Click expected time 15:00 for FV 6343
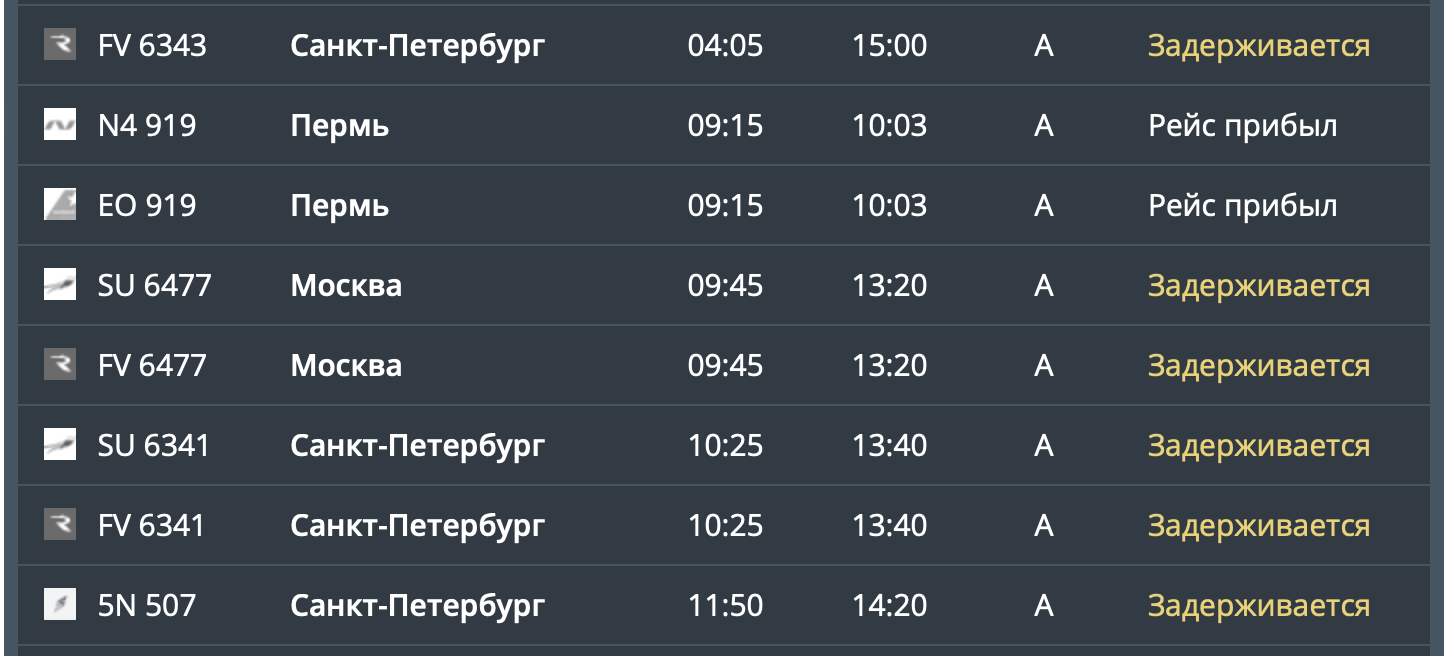1452x656 pixels. click(x=890, y=45)
